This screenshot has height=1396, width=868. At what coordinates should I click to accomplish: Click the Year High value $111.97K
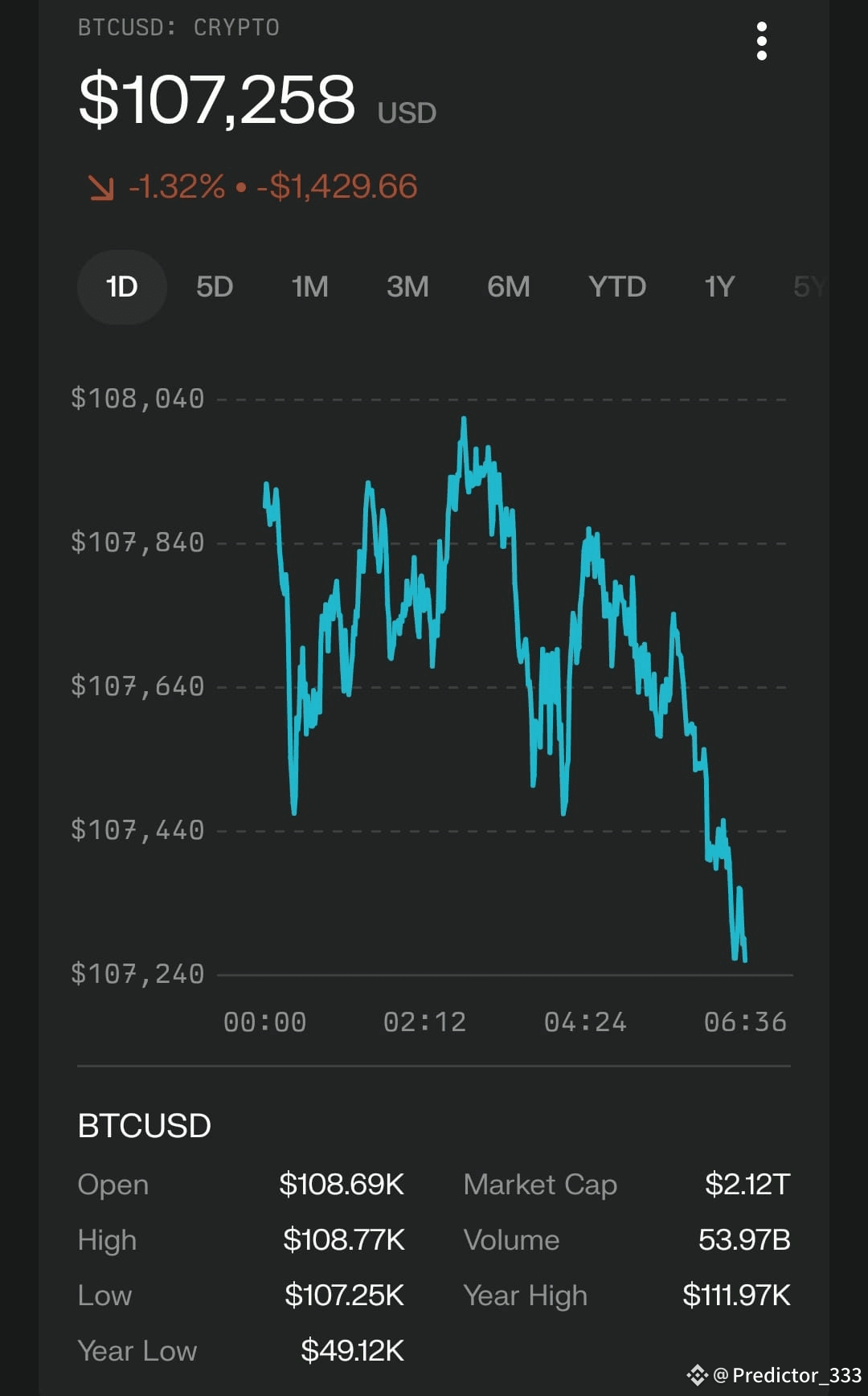click(x=736, y=1296)
